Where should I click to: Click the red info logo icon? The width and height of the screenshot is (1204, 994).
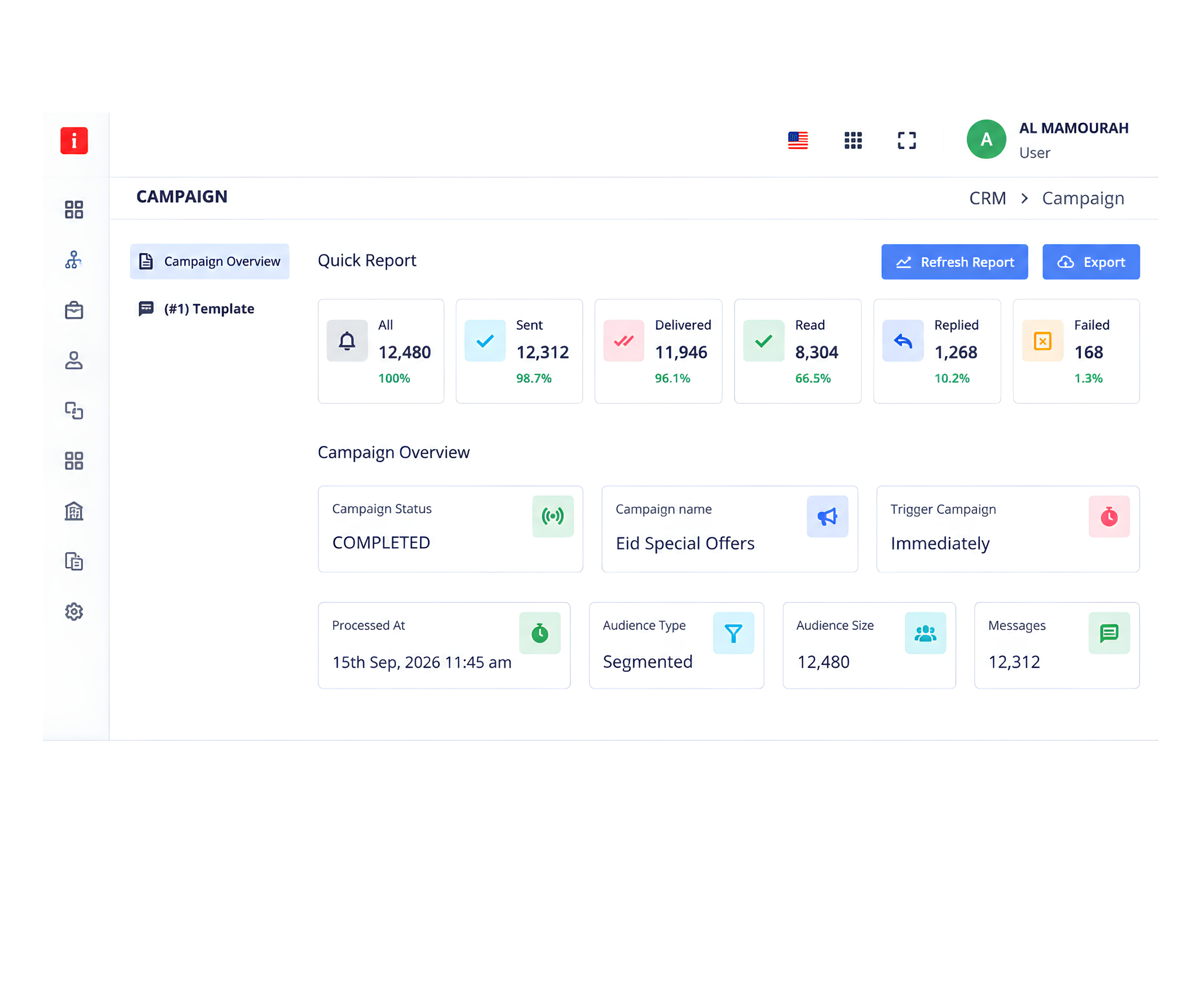(74, 140)
